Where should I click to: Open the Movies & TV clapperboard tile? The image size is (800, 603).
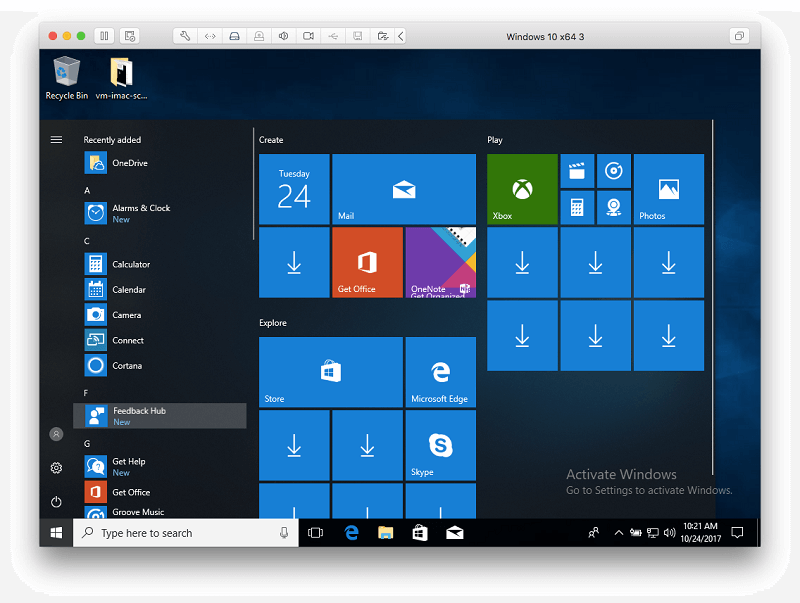[577, 171]
